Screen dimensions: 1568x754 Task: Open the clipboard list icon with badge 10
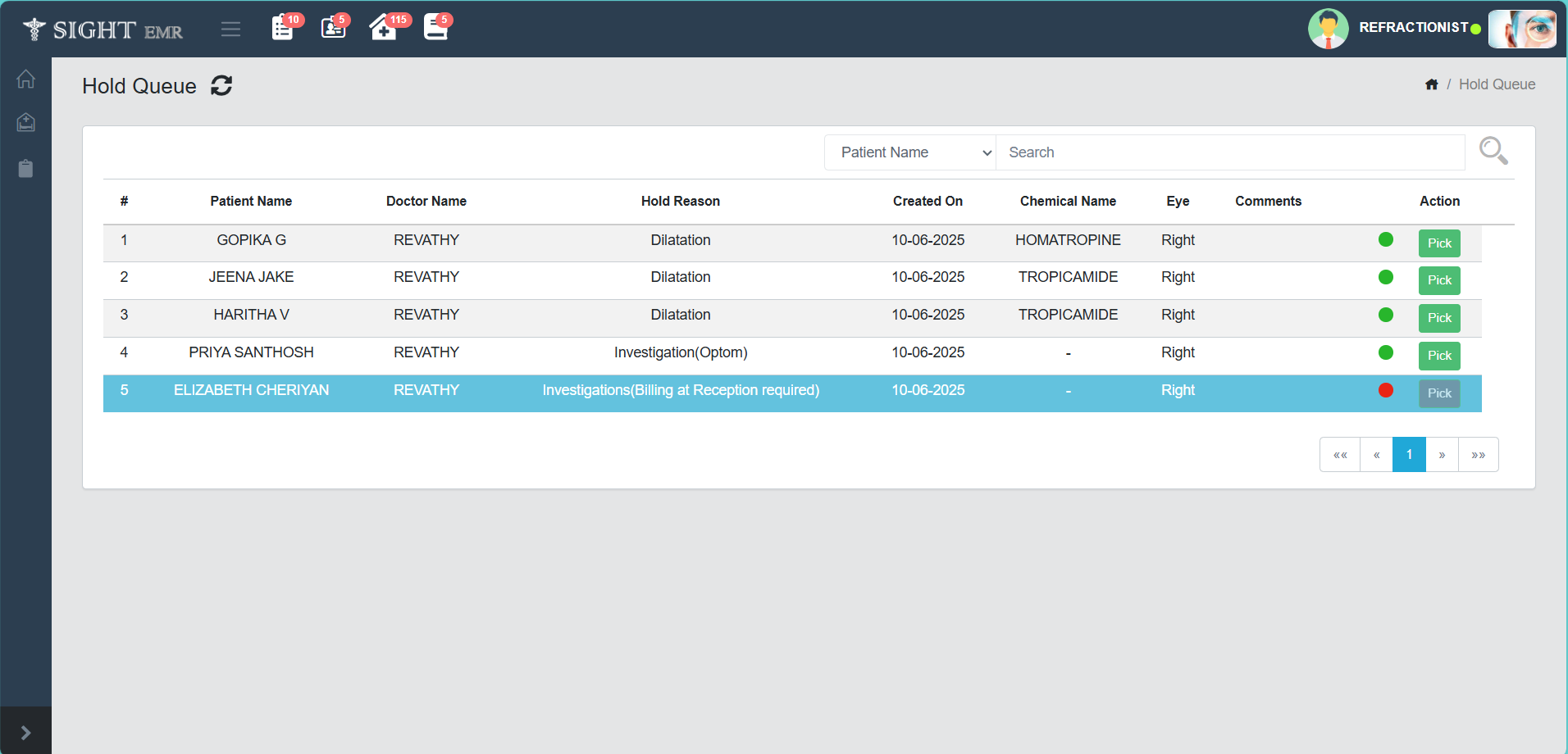[283, 28]
